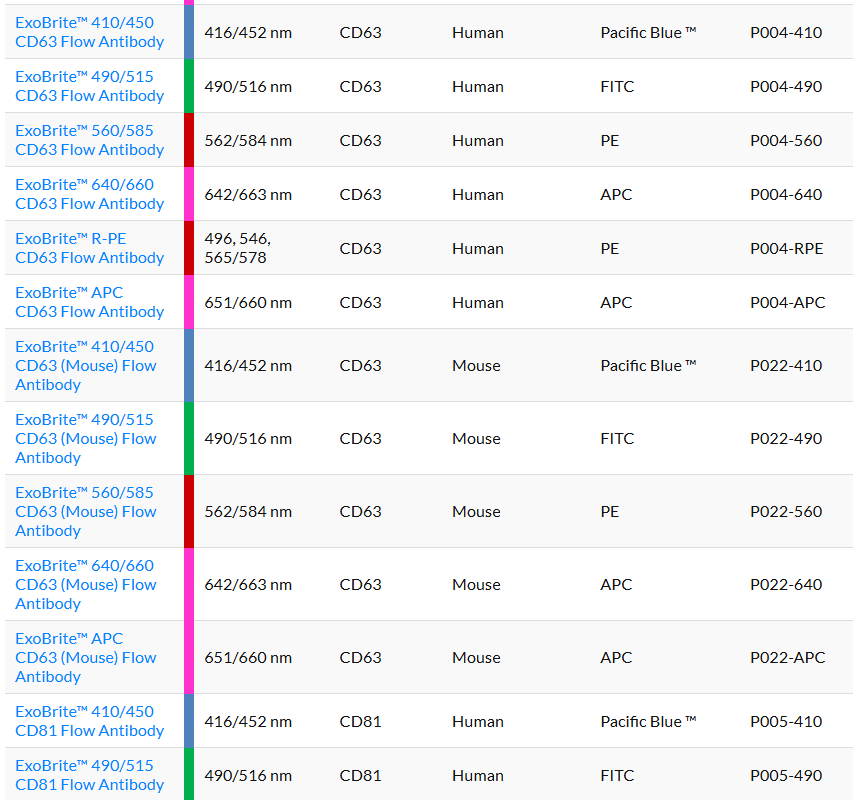
Task: Click 562/584 nm in P004-560 row
Action: pos(248,141)
